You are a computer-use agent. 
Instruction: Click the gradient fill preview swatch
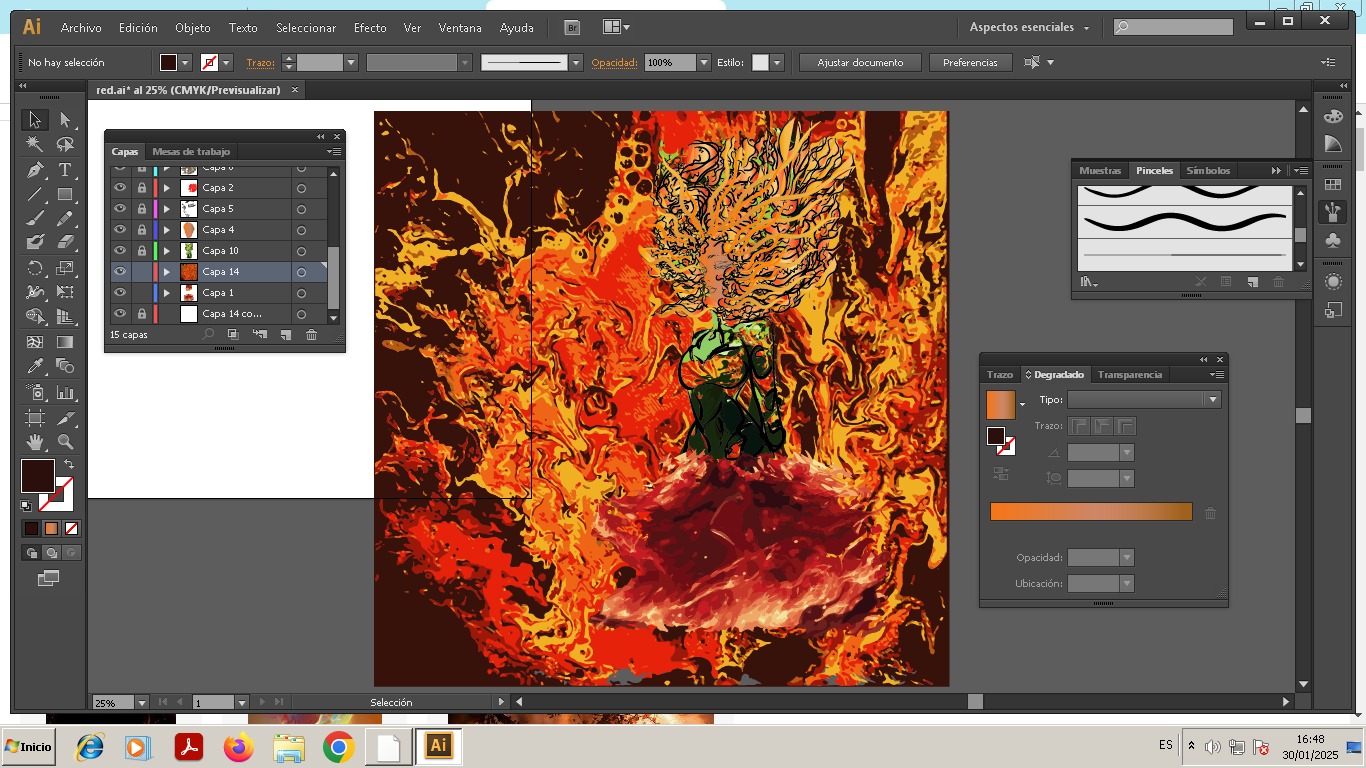(x=1001, y=405)
